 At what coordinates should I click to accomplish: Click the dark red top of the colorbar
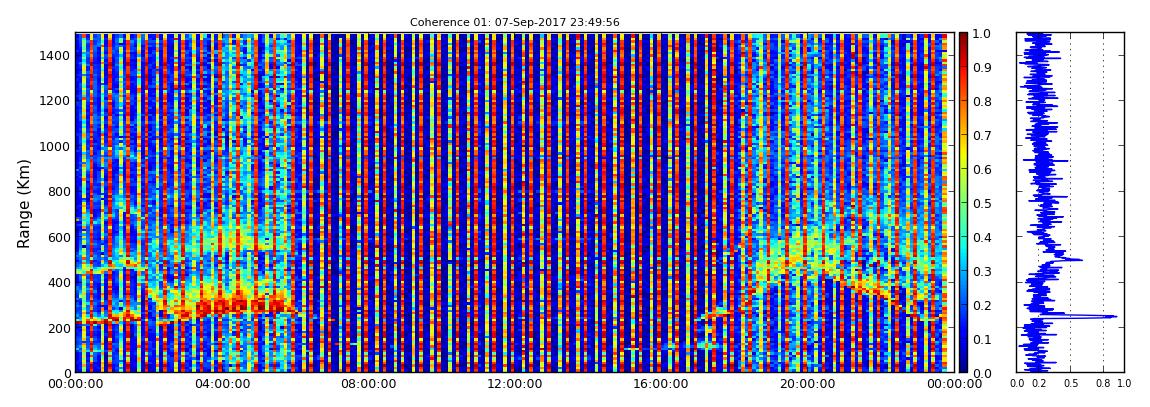click(x=963, y=37)
